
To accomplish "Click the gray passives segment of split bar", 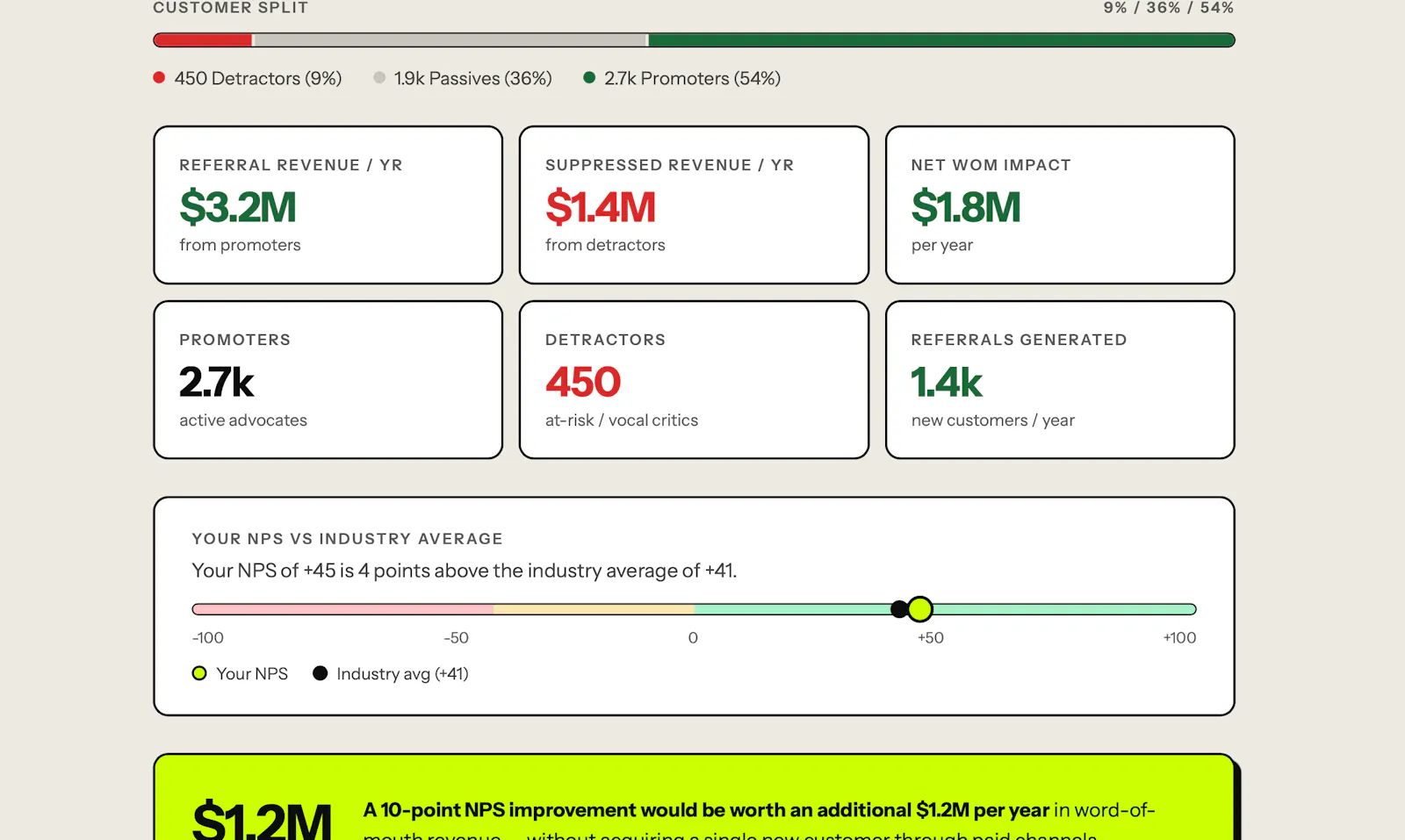I will coord(450,39).
